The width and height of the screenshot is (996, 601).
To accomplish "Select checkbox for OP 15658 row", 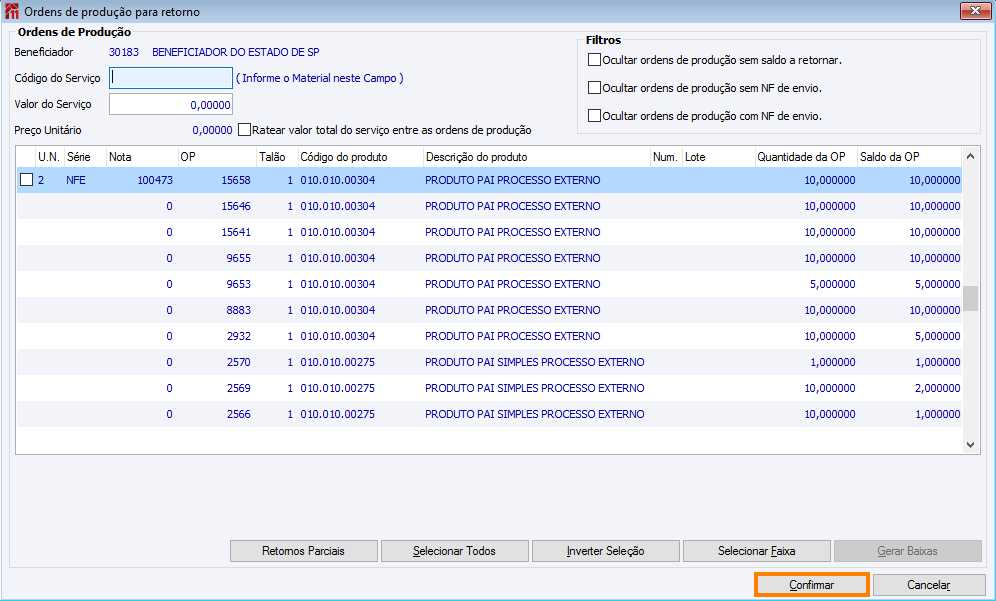I will pyautogui.click(x=26, y=180).
